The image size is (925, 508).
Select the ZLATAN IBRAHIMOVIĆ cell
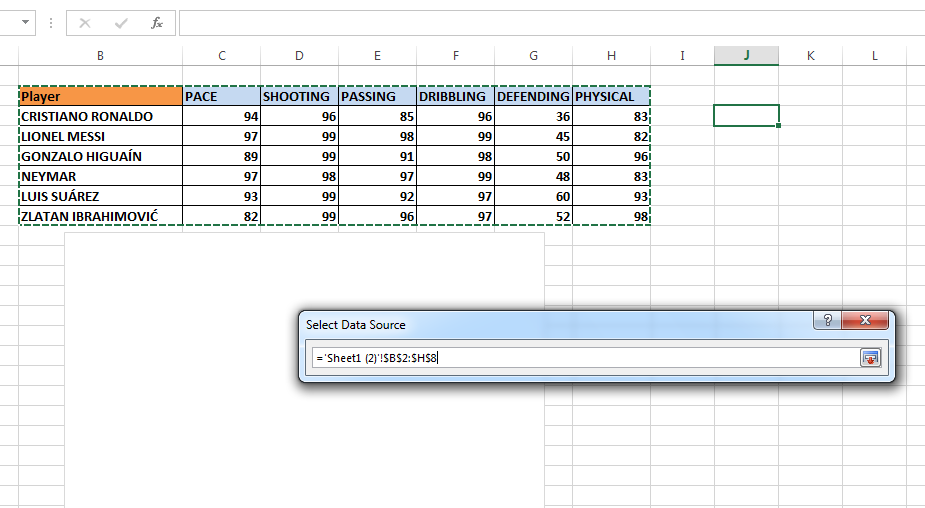100,216
